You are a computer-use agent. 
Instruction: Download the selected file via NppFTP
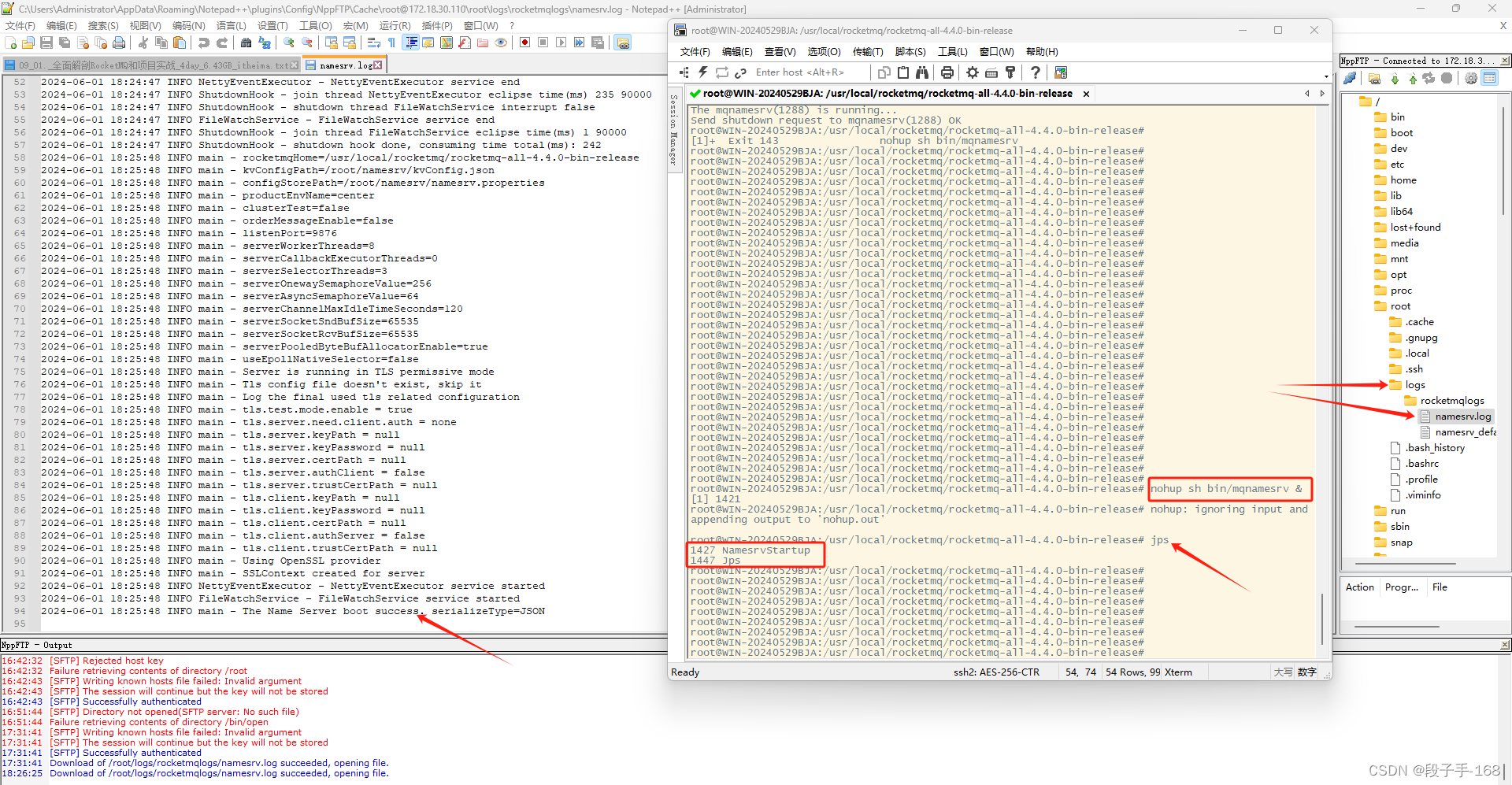(x=1394, y=77)
